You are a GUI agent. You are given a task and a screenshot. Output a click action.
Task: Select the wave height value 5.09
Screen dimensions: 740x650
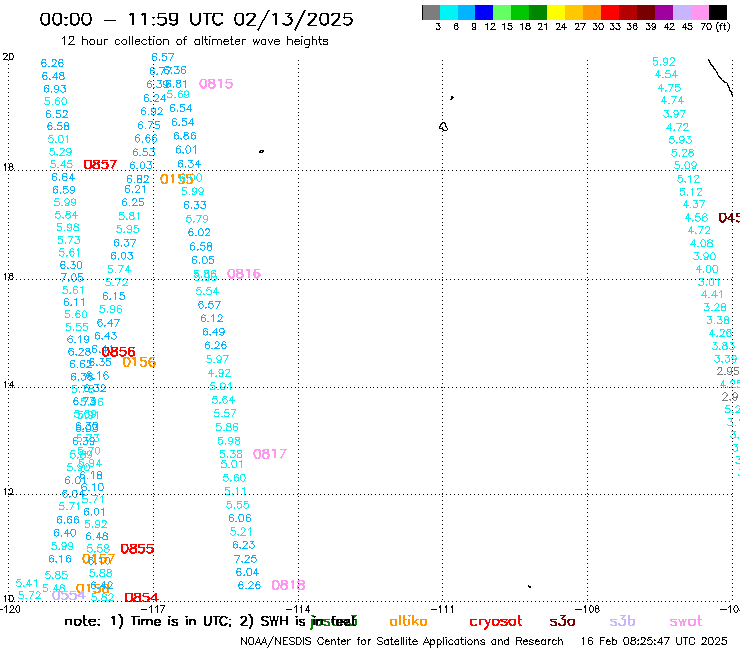686,165
